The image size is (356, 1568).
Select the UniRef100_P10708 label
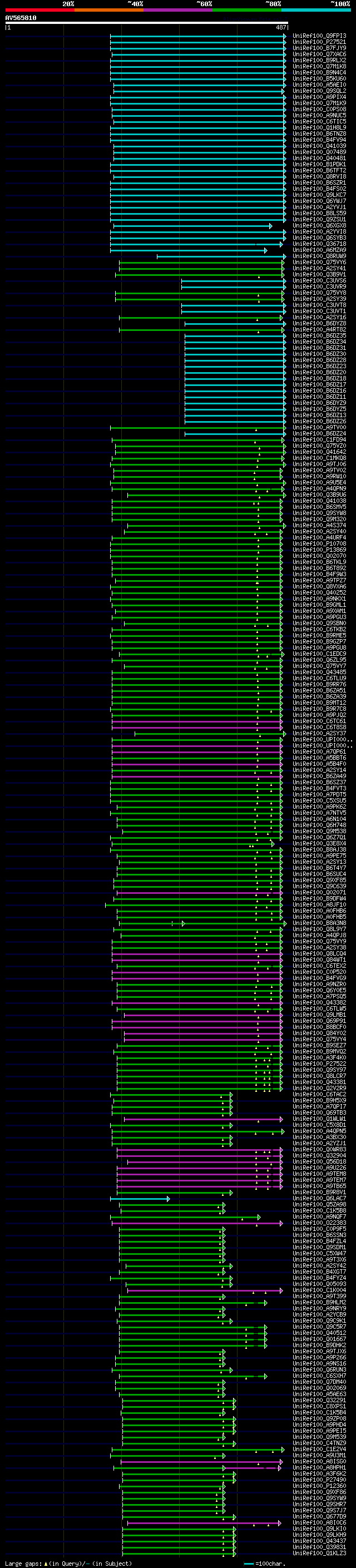(x=319, y=543)
